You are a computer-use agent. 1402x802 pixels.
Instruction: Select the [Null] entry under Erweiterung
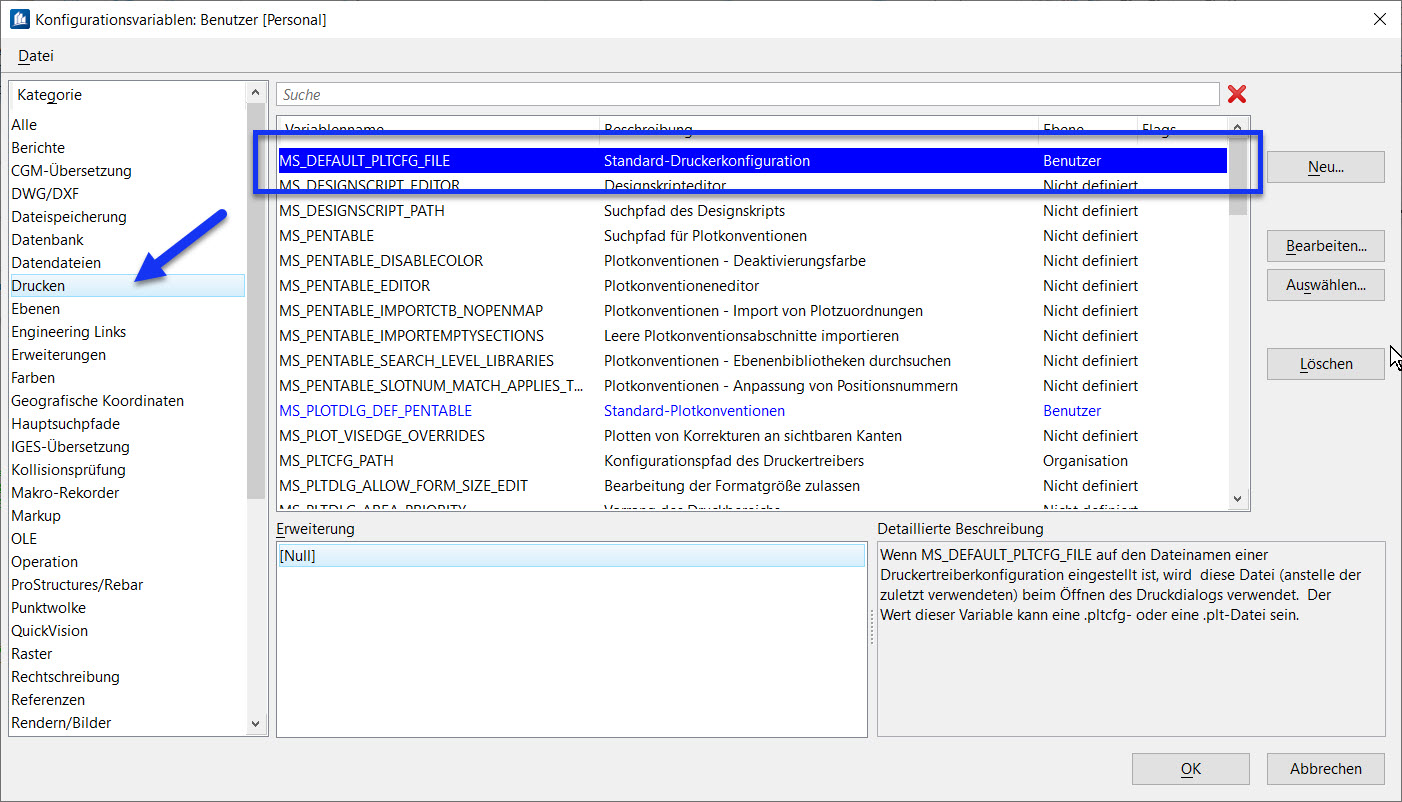click(571, 556)
